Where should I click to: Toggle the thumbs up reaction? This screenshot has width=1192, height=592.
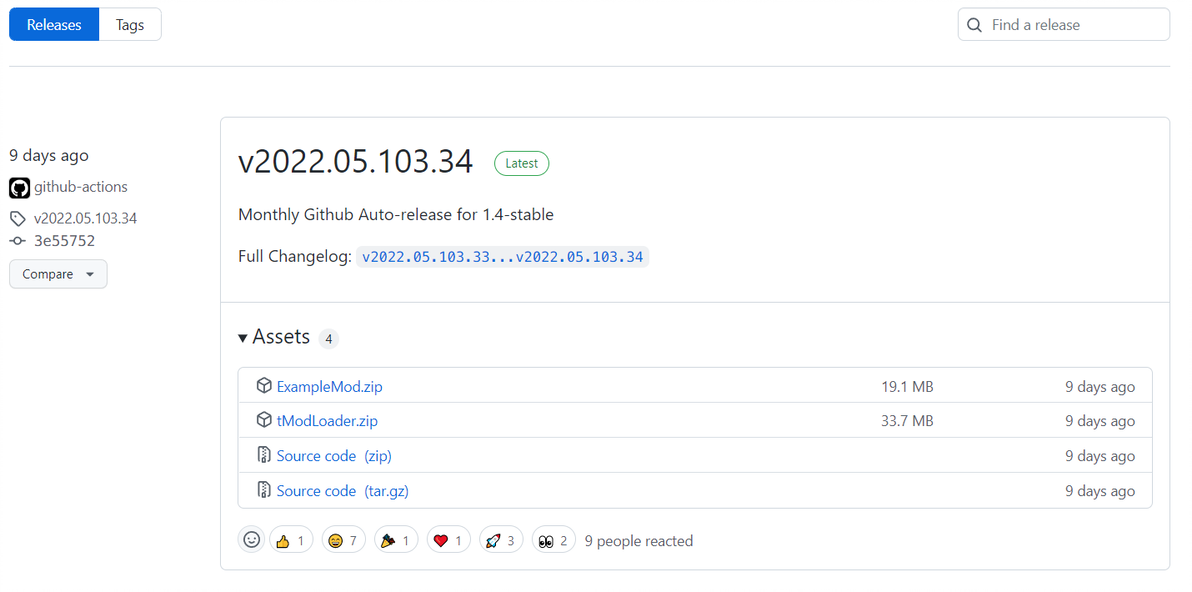(291, 540)
